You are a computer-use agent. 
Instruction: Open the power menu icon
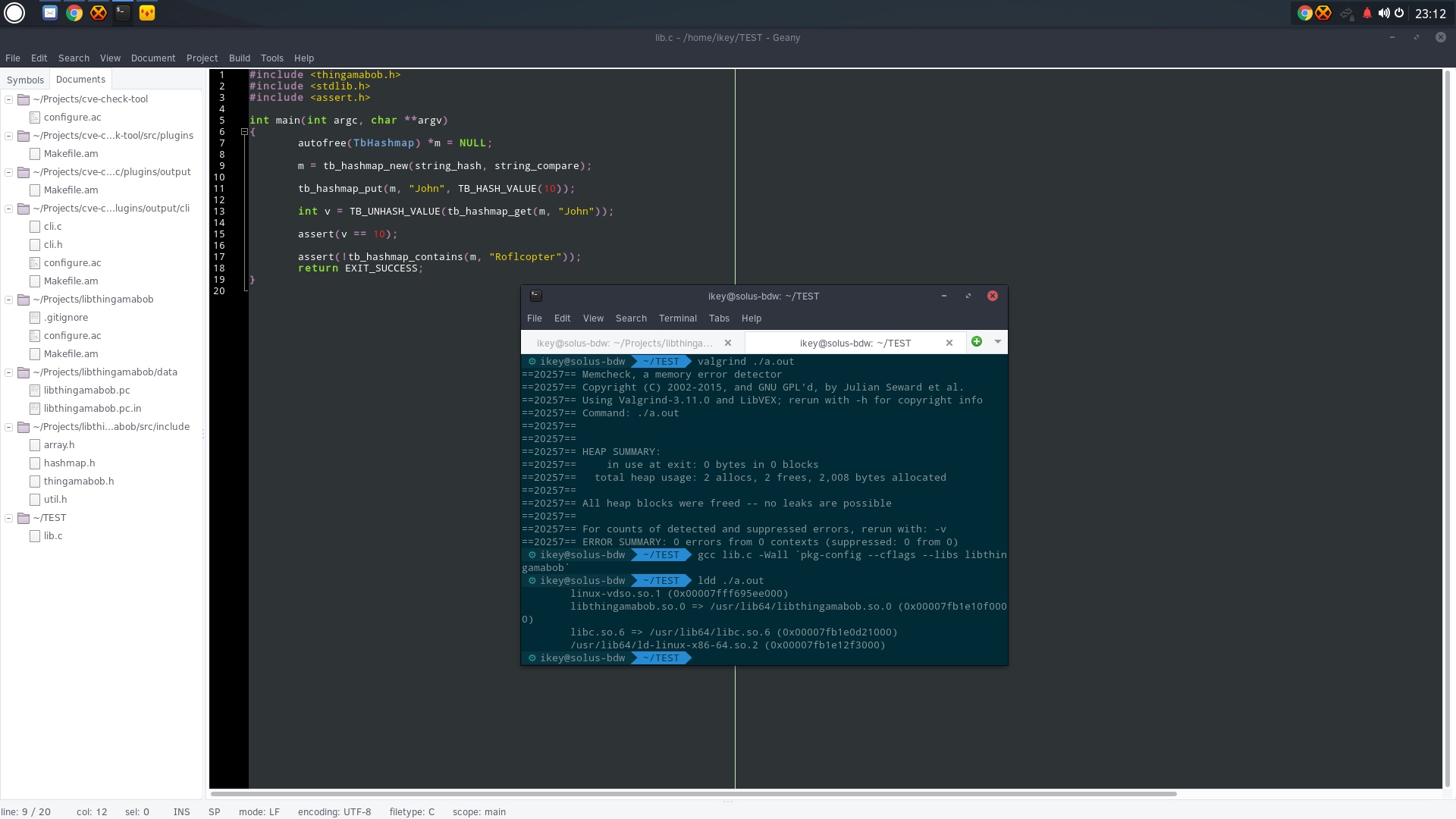tap(1399, 13)
